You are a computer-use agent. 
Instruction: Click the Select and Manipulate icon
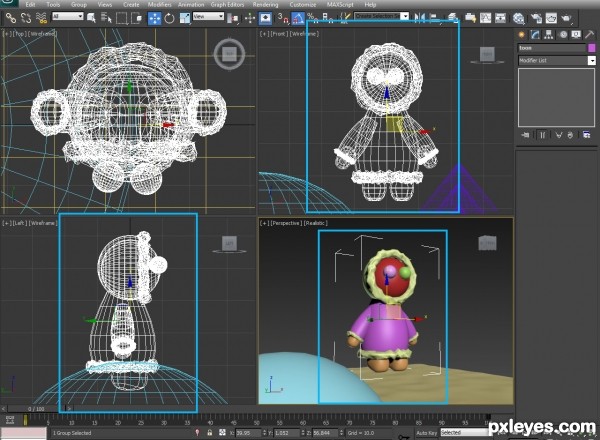click(x=250, y=18)
